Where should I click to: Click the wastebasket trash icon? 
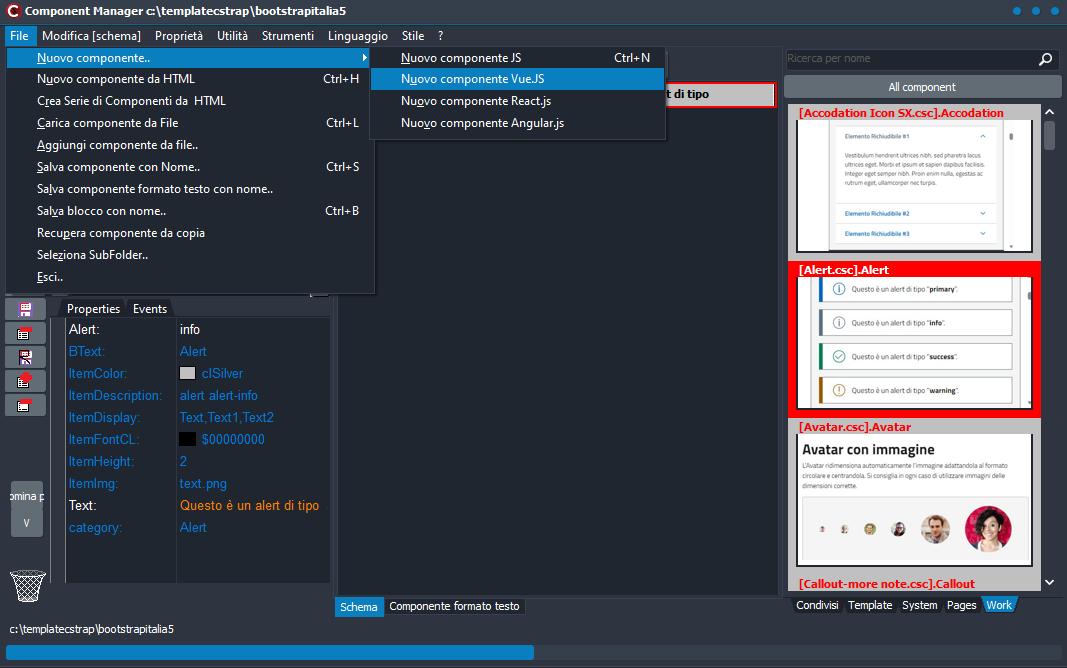pos(28,586)
